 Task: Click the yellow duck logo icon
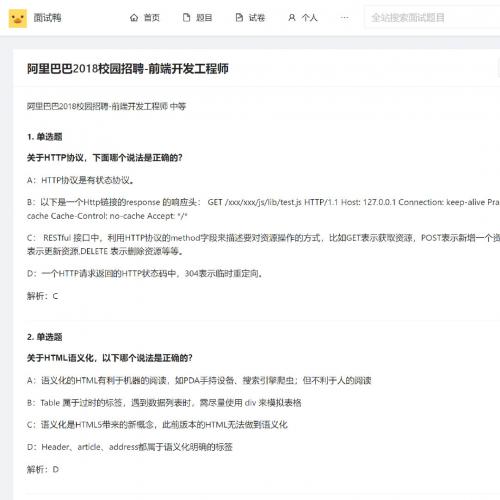point(18,18)
